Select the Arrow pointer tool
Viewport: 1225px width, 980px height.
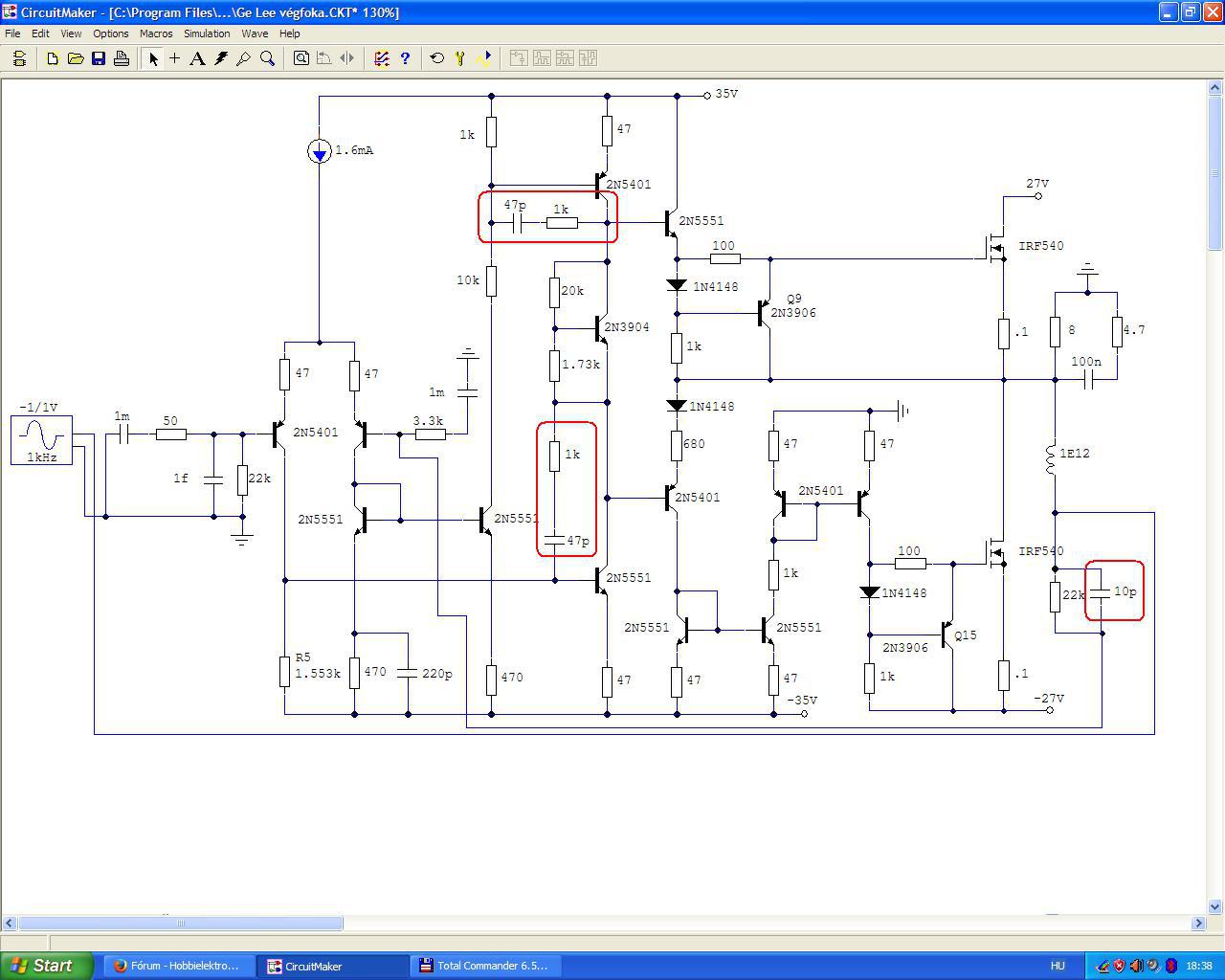click(x=152, y=58)
